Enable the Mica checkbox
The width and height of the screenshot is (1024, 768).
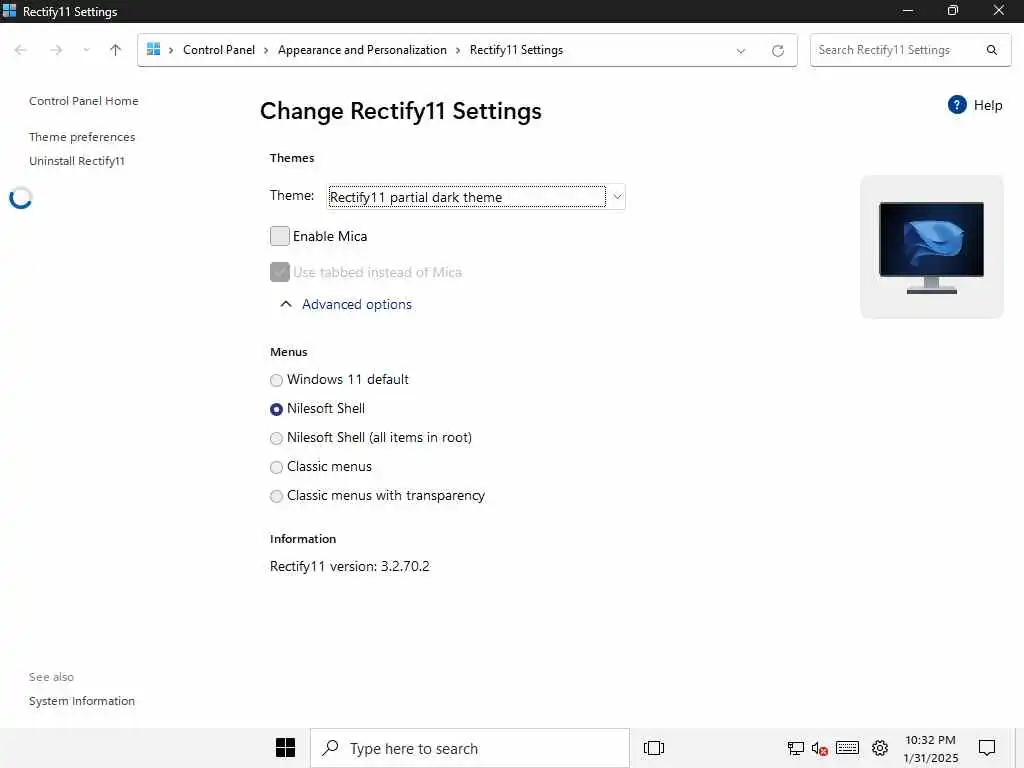[280, 236]
